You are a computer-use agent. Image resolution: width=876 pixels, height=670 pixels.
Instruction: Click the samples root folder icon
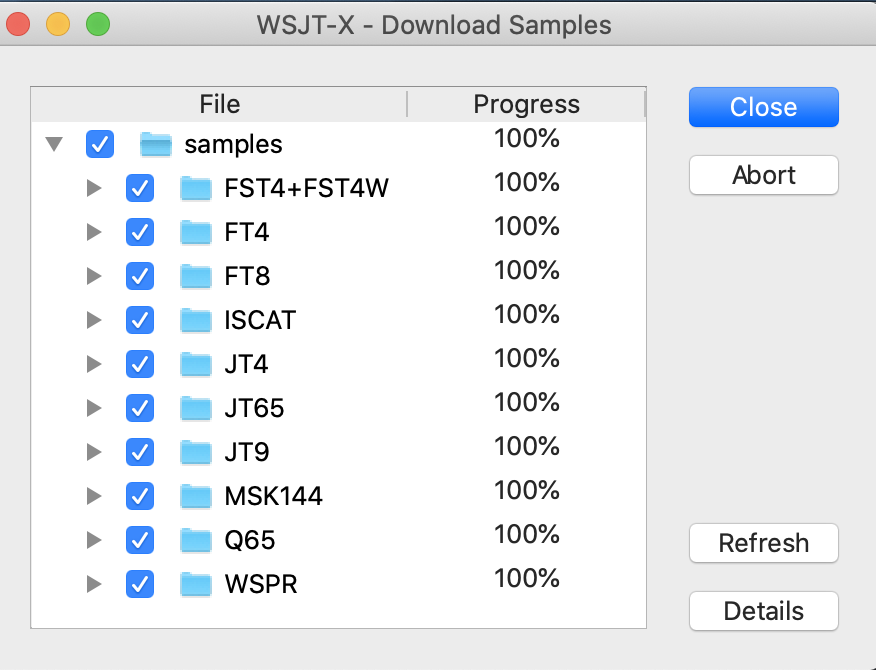point(156,145)
